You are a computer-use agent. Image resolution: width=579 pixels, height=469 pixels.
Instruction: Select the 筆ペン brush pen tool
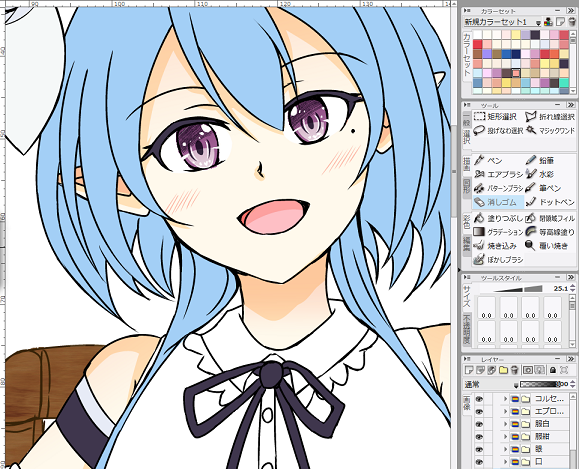[543, 188]
